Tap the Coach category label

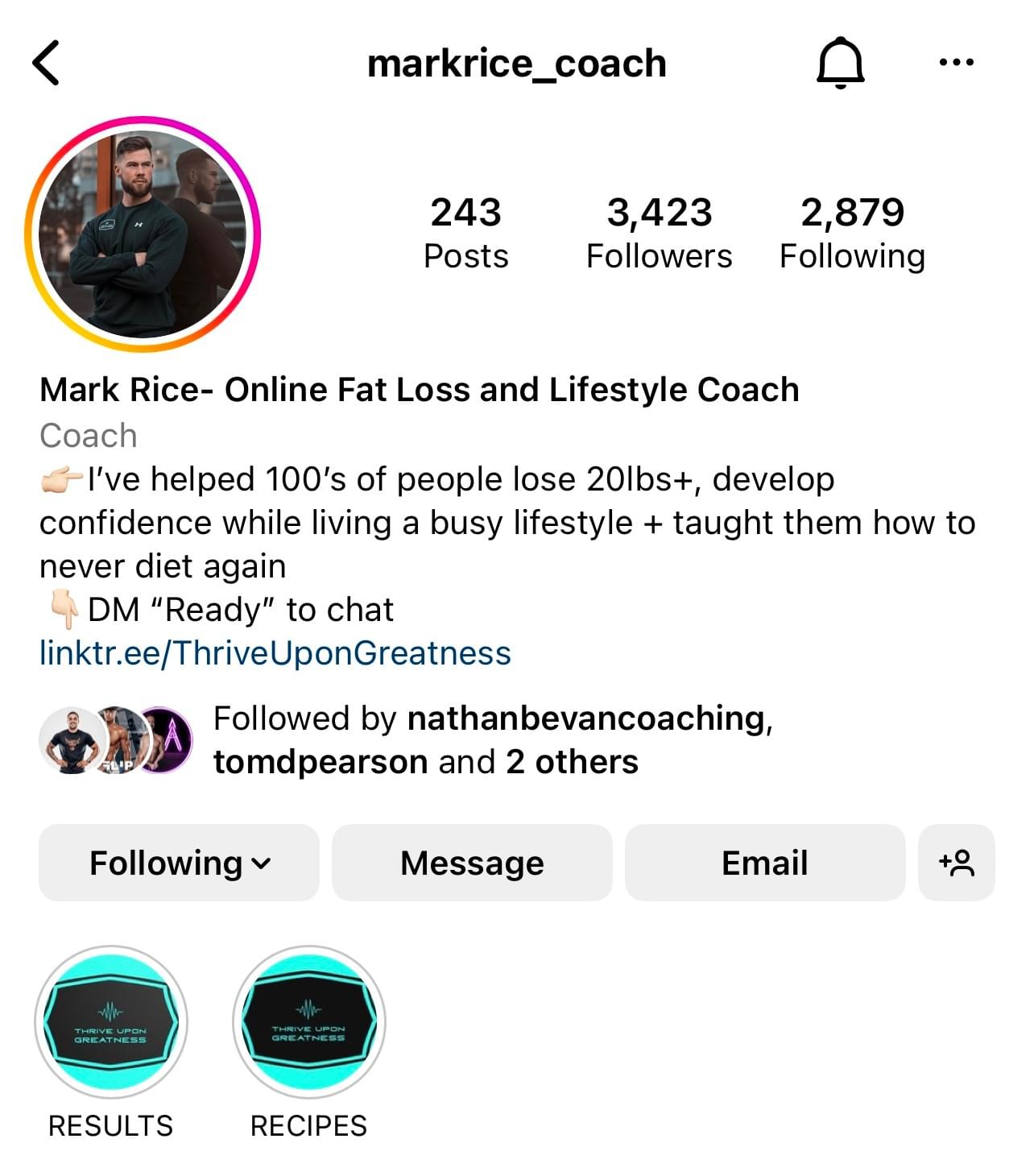88,435
